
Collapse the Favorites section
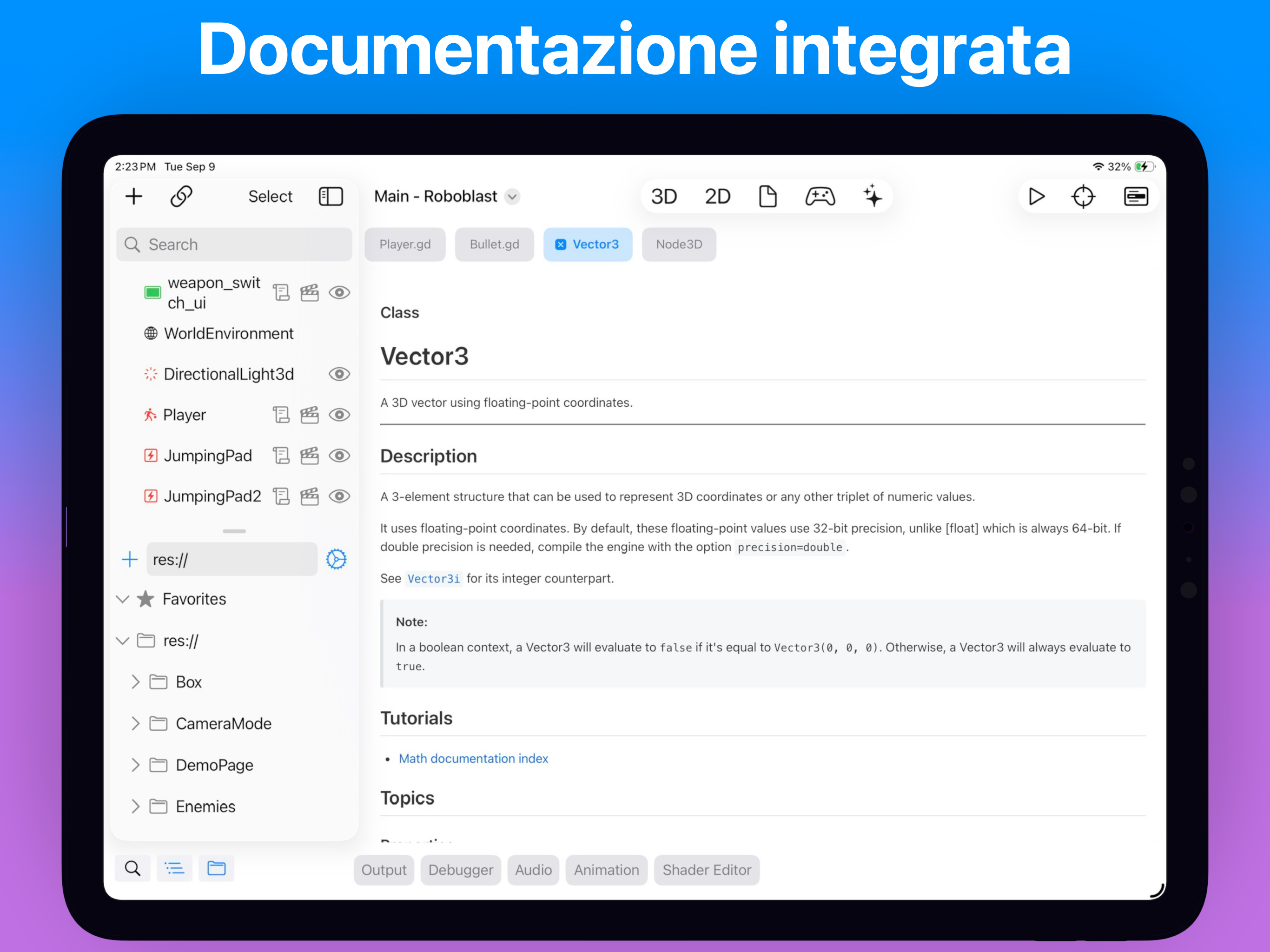pyautogui.click(x=122, y=600)
